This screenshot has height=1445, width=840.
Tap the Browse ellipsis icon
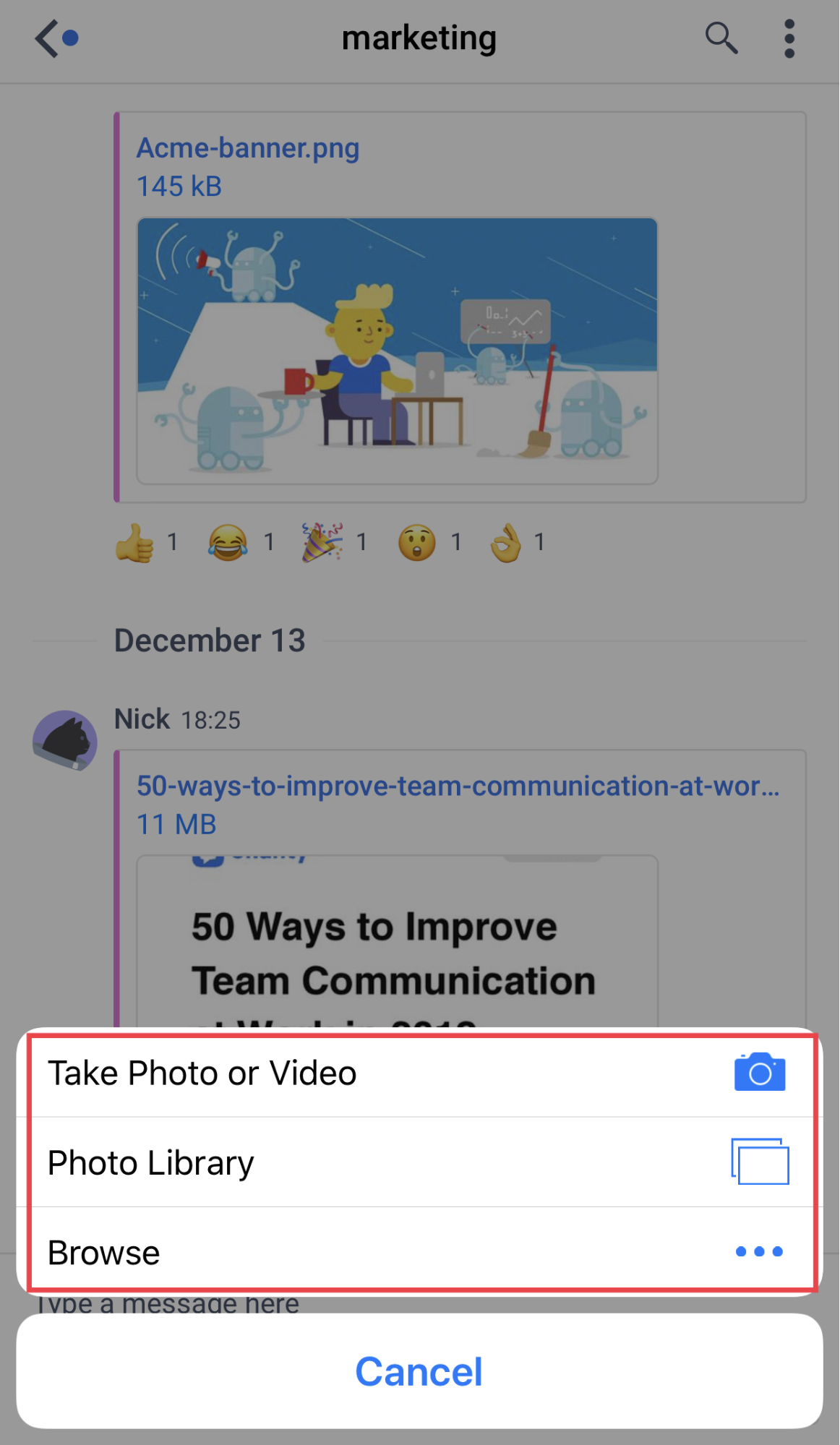pyautogui.click(x=759, y=1251)
